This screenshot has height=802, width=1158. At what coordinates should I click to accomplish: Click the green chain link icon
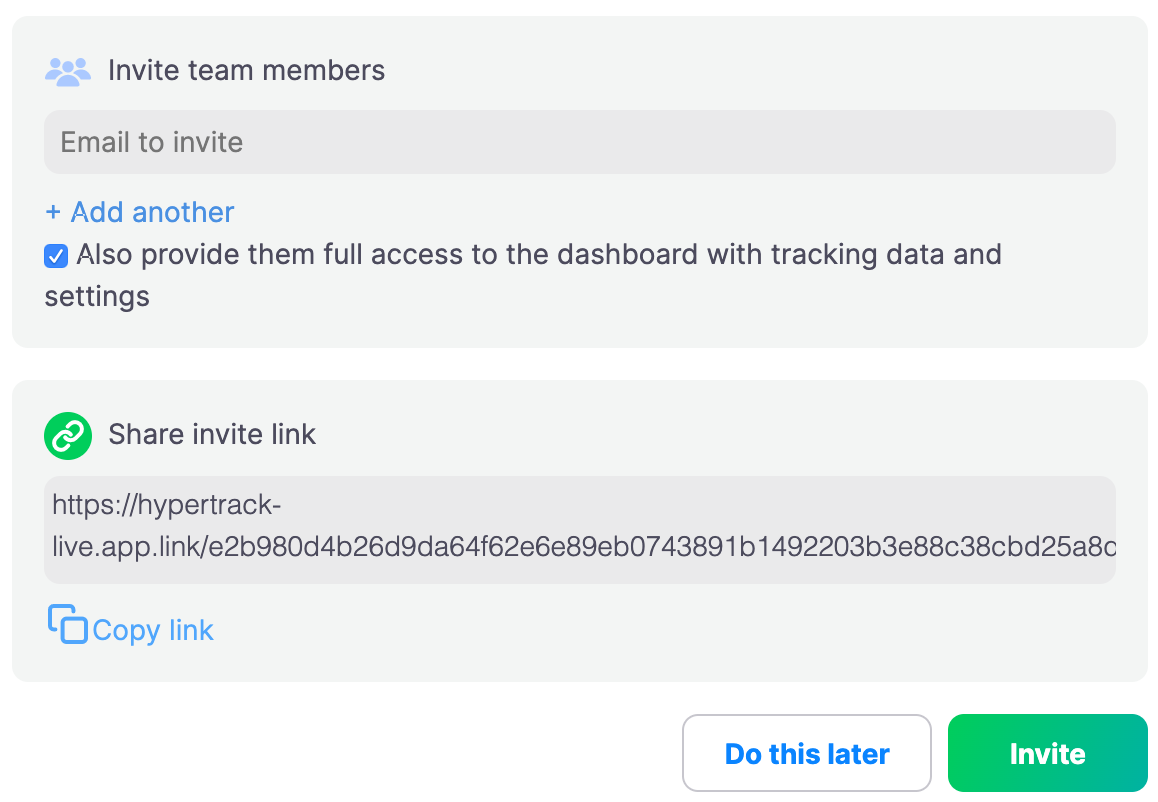coord(68,435)
